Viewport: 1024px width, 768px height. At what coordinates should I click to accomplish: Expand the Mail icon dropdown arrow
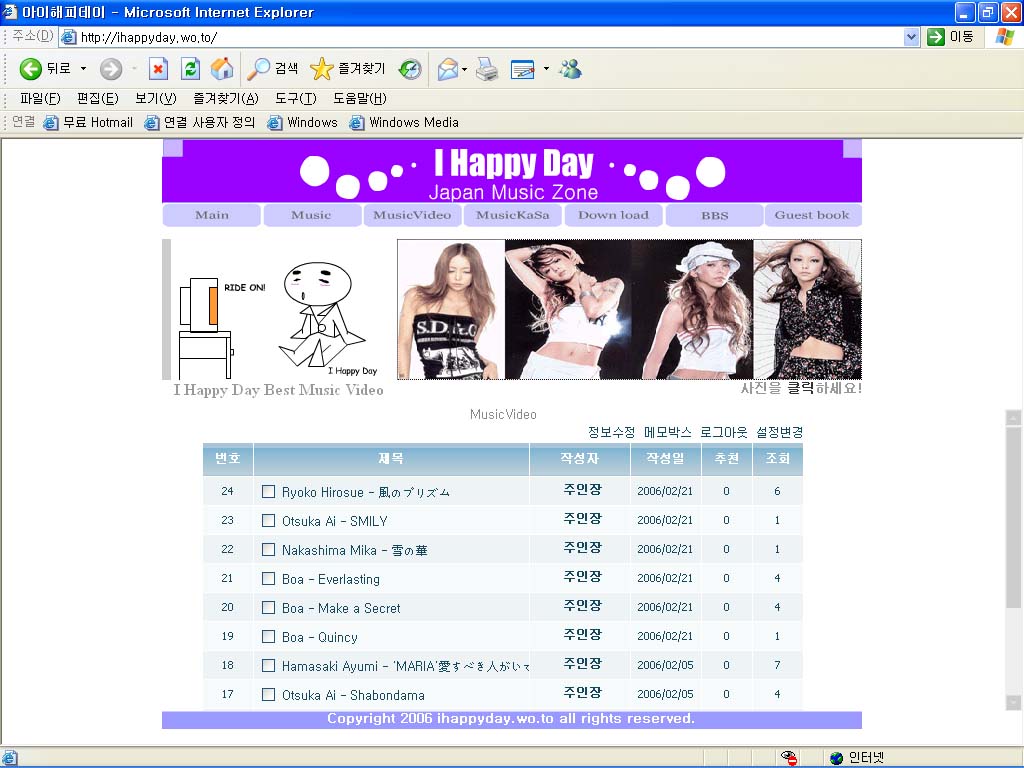click(x=465, y=69)
